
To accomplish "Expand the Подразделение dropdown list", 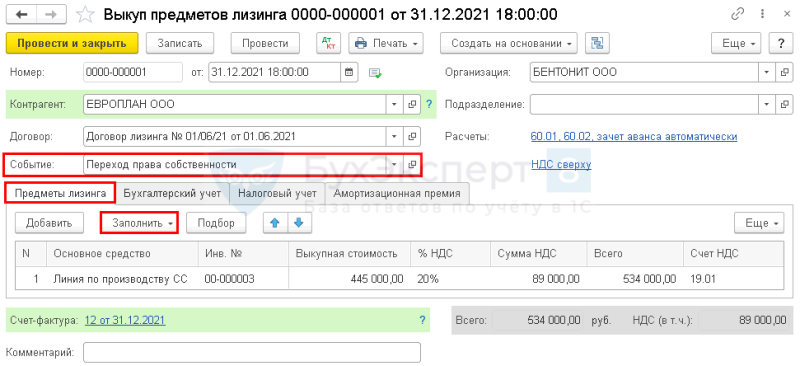I will pyautogui.click(x=767, y=105).
